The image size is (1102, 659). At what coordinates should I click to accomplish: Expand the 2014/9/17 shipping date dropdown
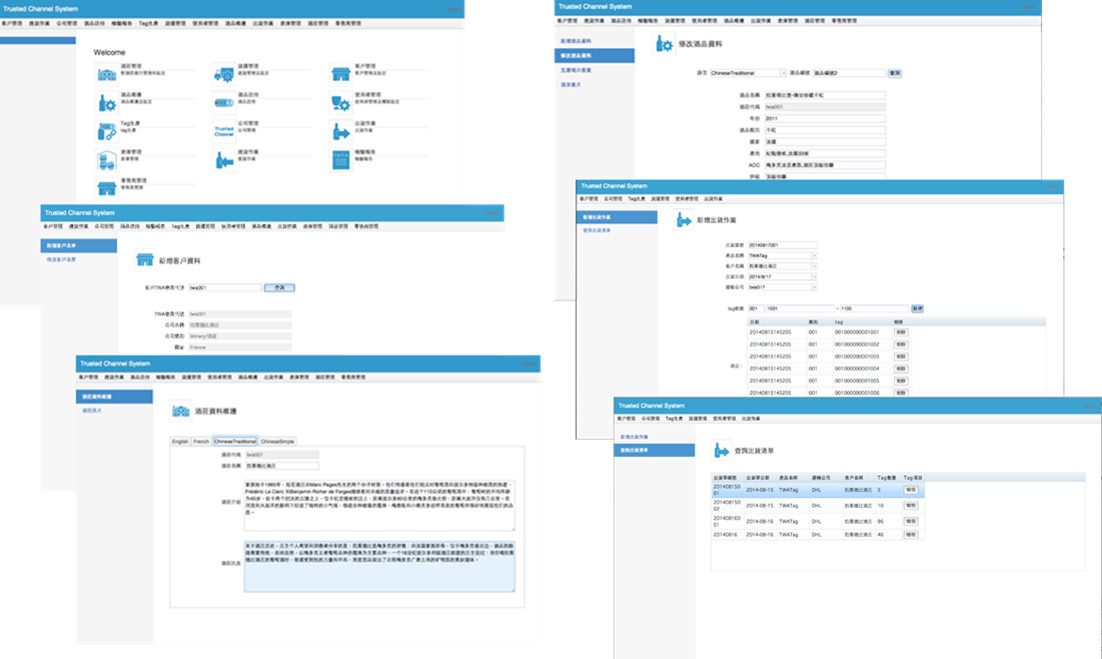(814, 277)
